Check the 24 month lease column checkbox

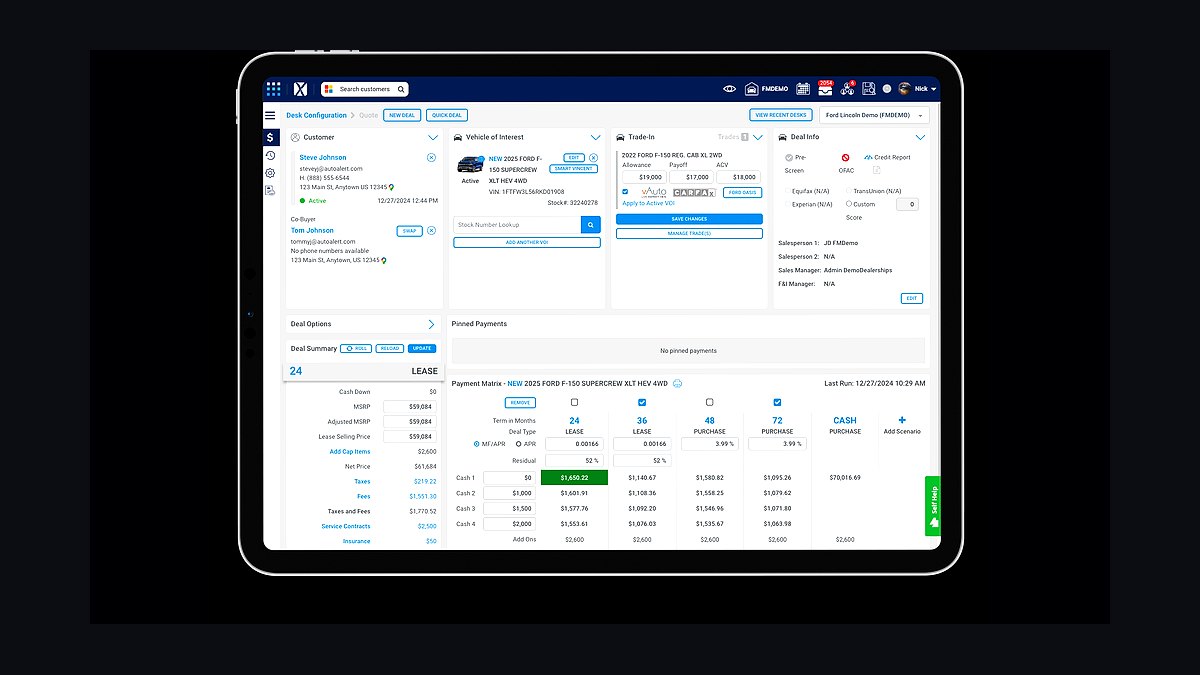[x=574, y=402]
